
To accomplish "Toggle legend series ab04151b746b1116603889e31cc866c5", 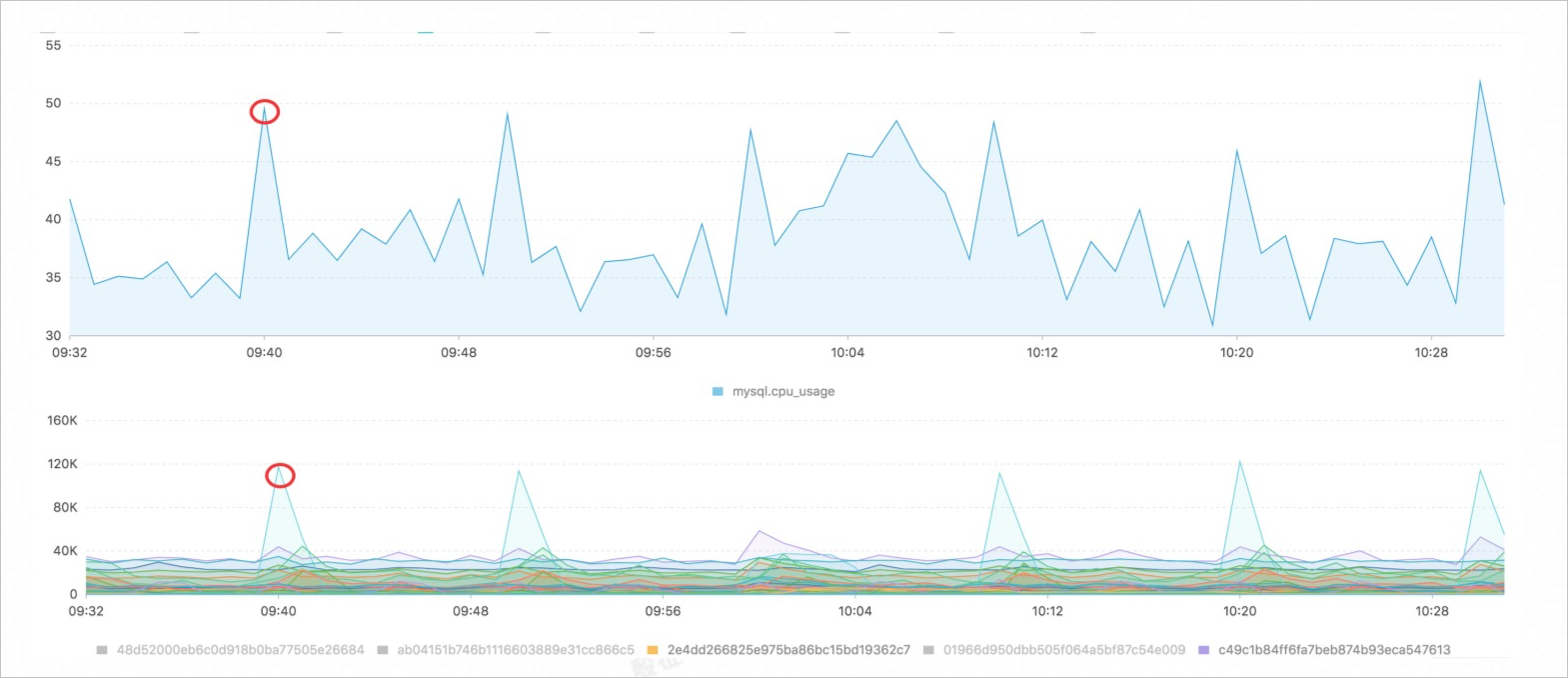I will 516,650.
